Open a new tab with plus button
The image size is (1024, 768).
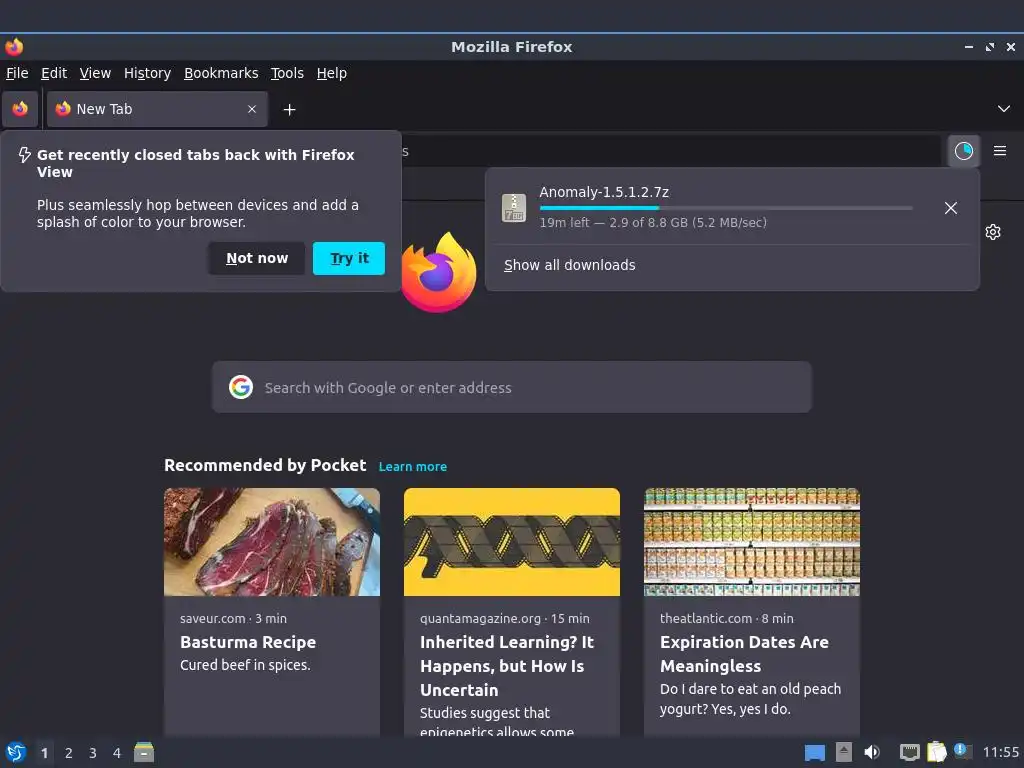(289, 110)
